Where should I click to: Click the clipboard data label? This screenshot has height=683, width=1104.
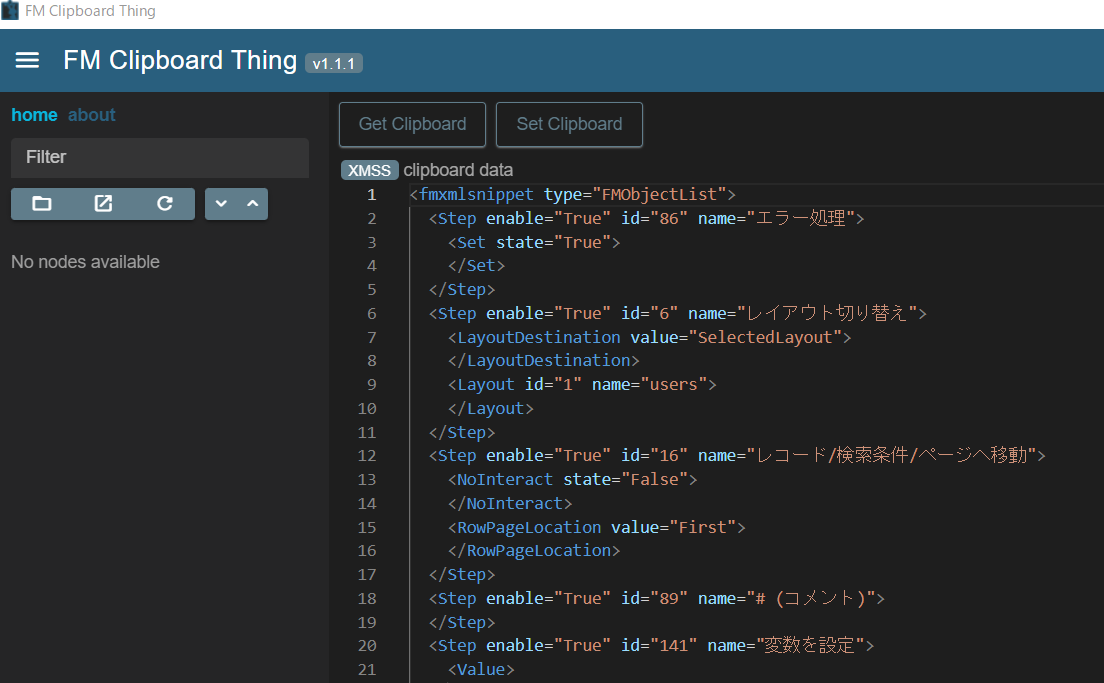458,170
